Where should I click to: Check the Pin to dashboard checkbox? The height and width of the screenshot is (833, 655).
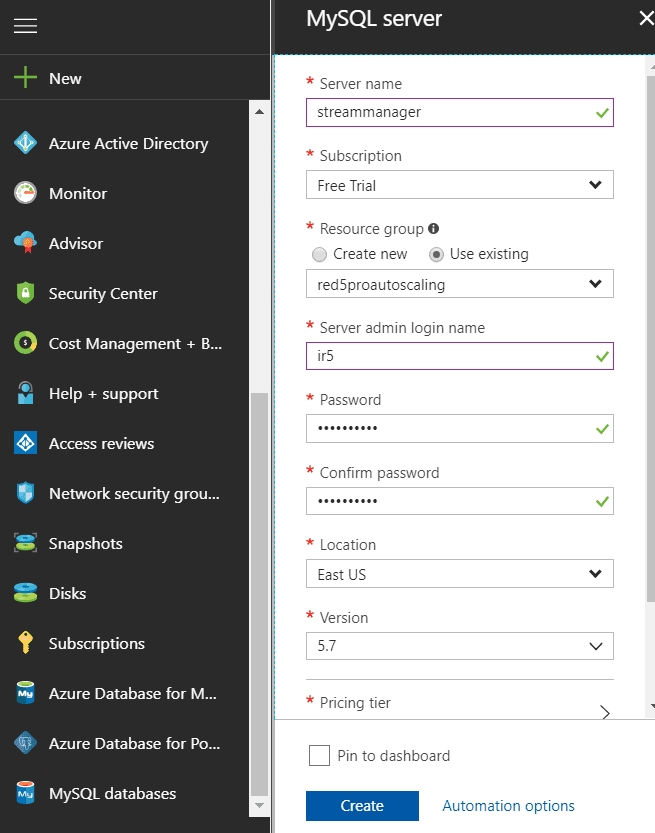pyautogui.click(x=319, y=755)
